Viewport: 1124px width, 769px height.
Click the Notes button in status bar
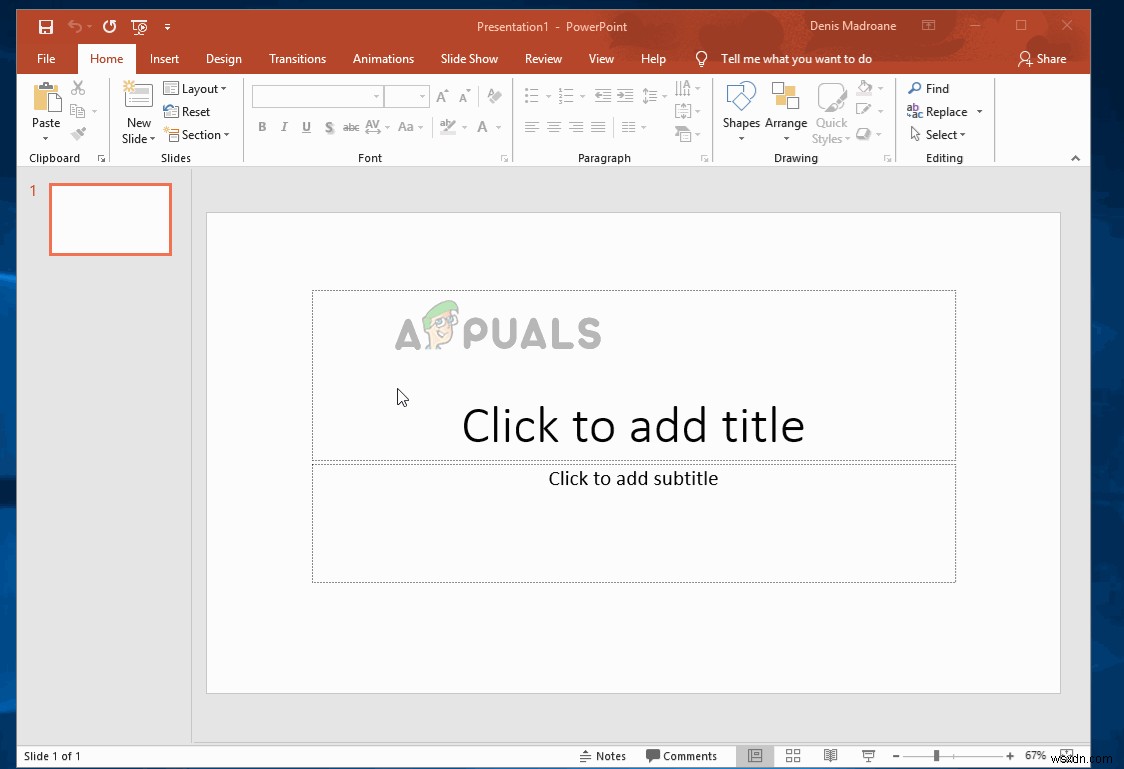tap(603, 755)
